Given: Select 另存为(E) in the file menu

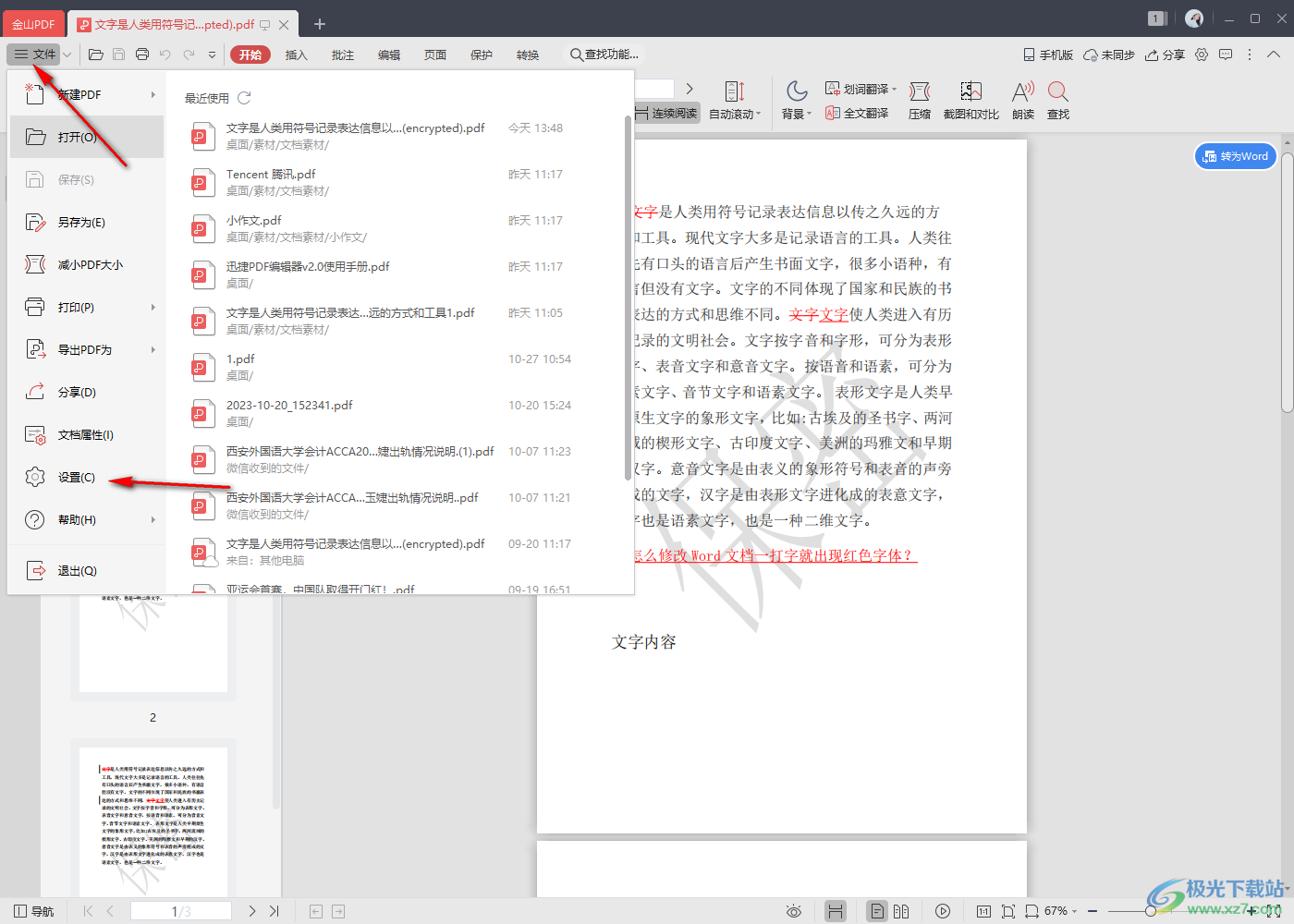Looking at the screenshot, I should [87, 222].
